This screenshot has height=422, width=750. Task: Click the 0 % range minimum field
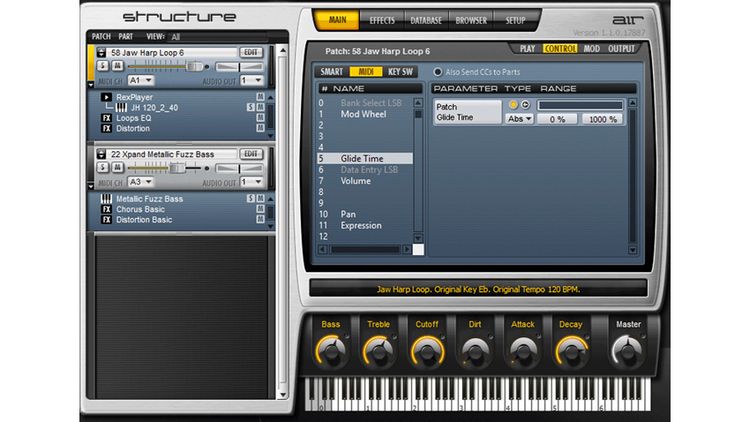pos(557,119)
